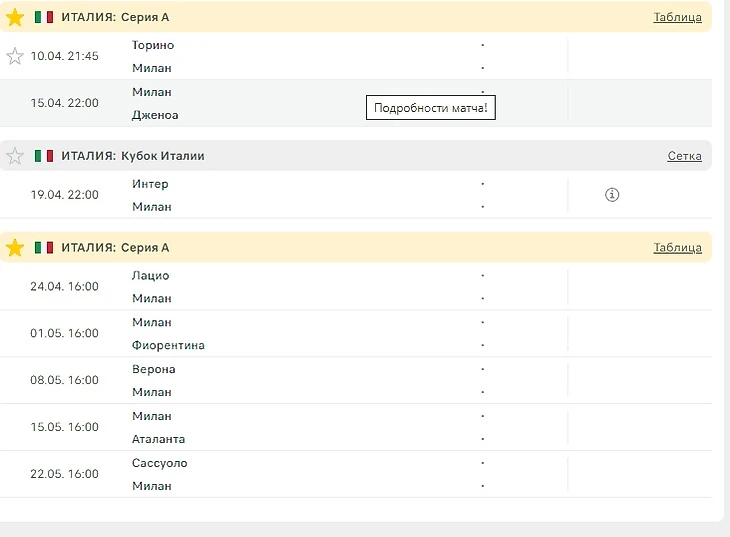Open Таблица link in second Серия А header

[x=677, y=247]
